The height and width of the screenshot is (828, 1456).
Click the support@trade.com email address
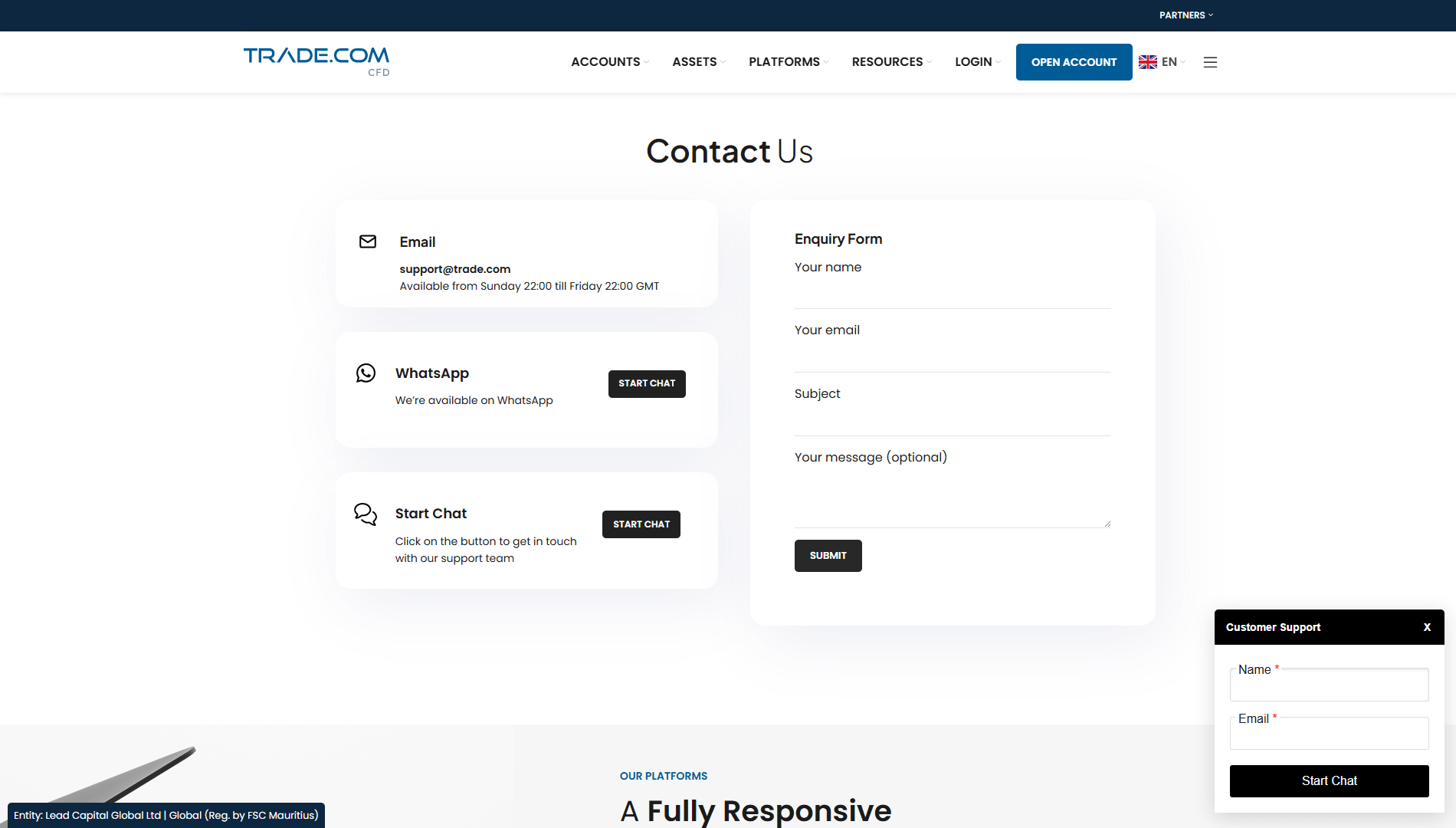[x=455, y=269]
